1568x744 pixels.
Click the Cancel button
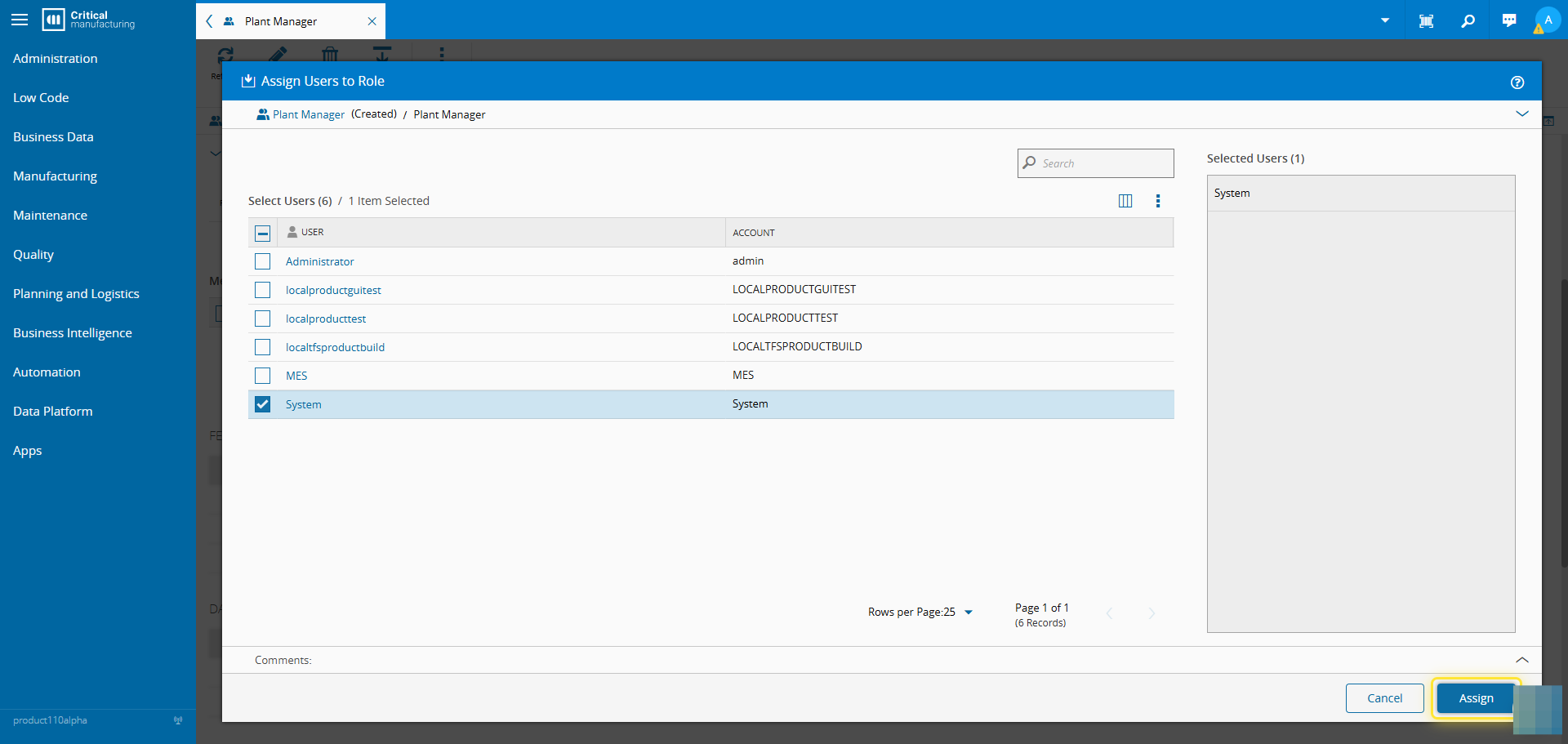pyautogui.click(x=1384, y=698)
